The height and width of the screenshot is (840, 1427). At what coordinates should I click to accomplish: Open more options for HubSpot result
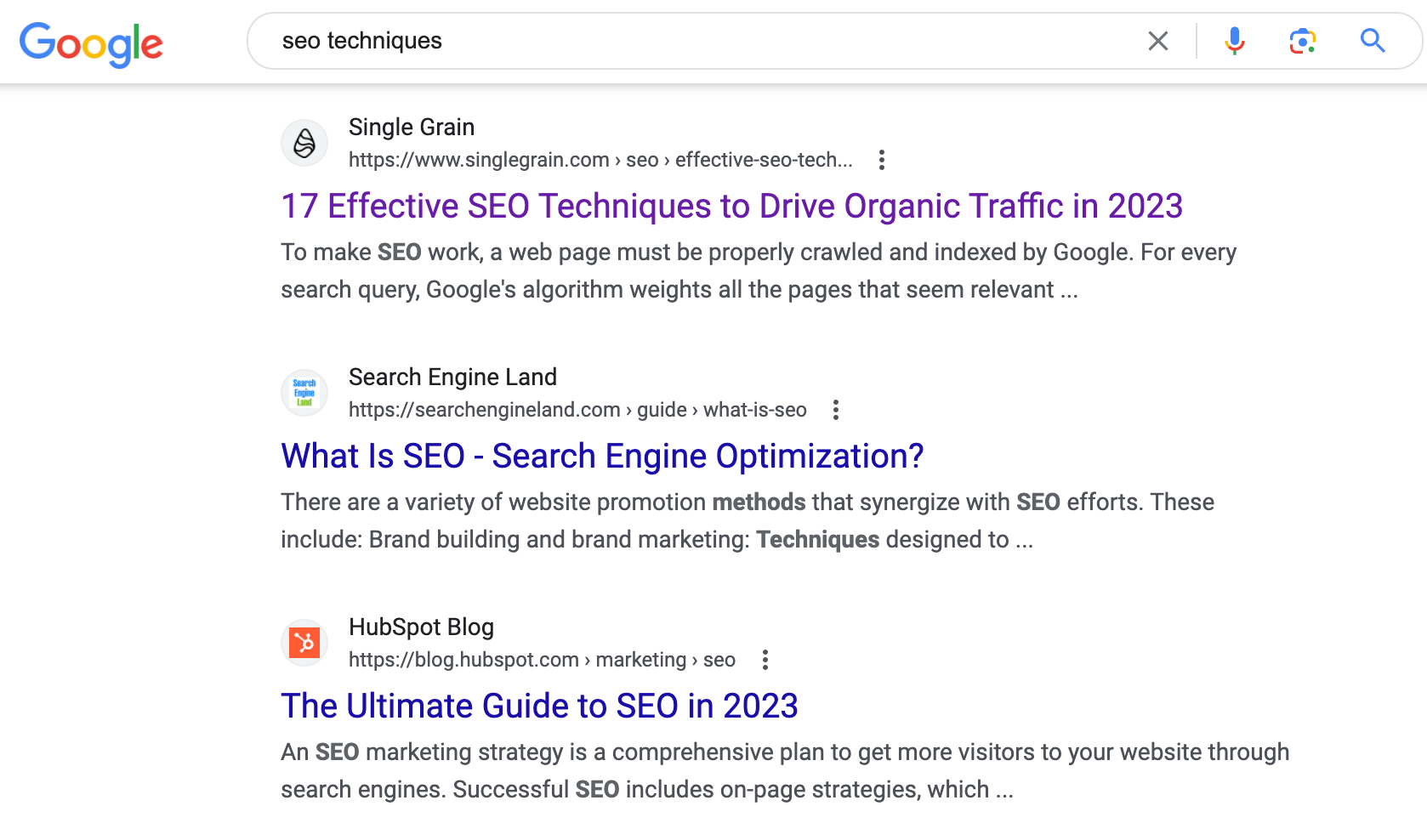pyautogui.click(x=765, y=660)
